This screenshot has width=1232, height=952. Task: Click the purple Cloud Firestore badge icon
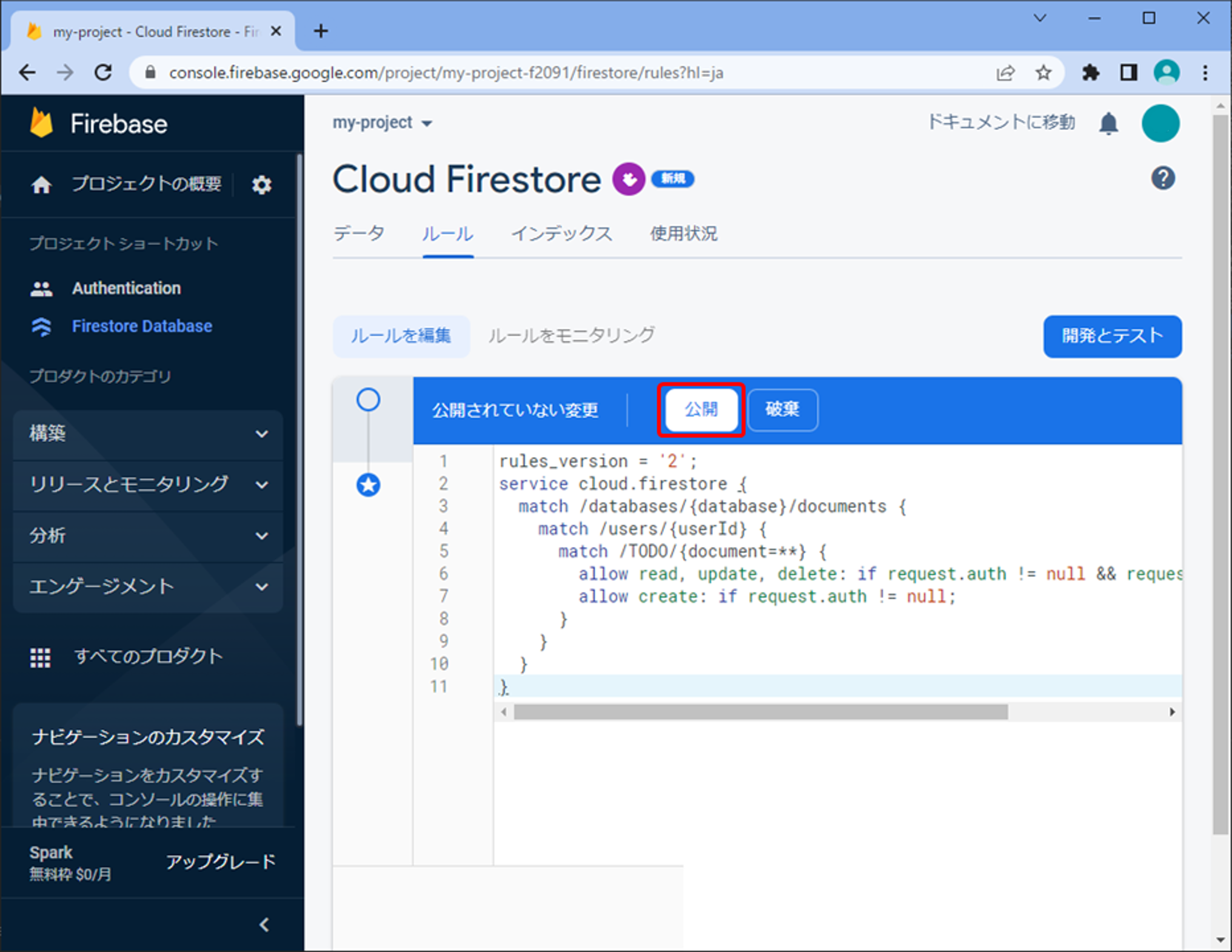click(x=629, y=179)
